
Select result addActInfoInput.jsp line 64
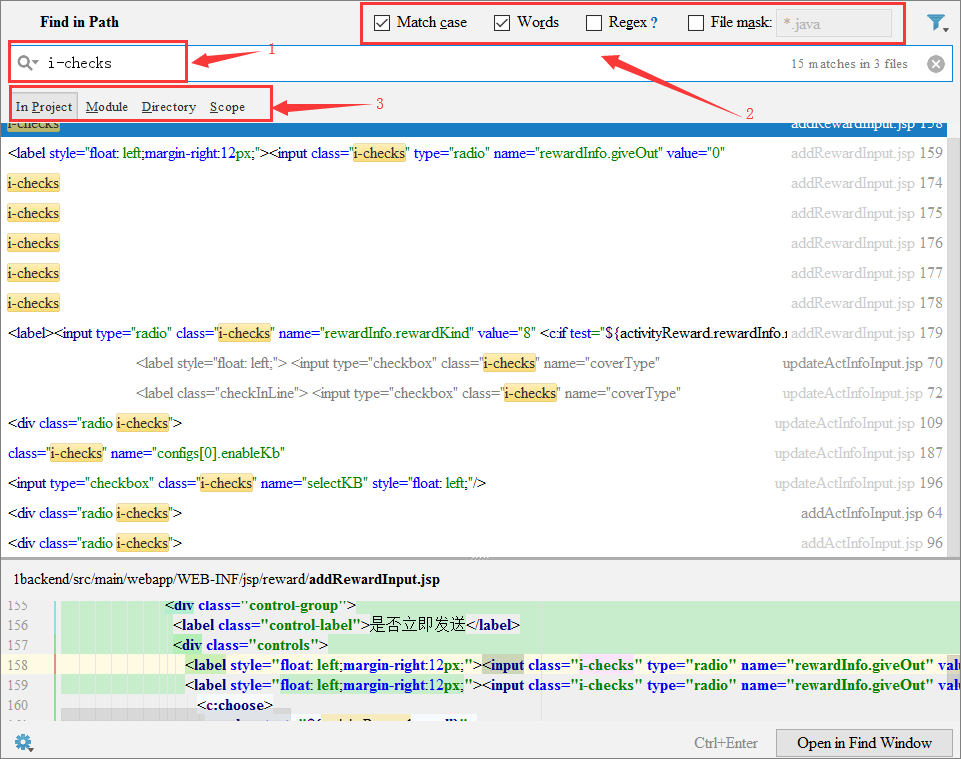(474, 513)
